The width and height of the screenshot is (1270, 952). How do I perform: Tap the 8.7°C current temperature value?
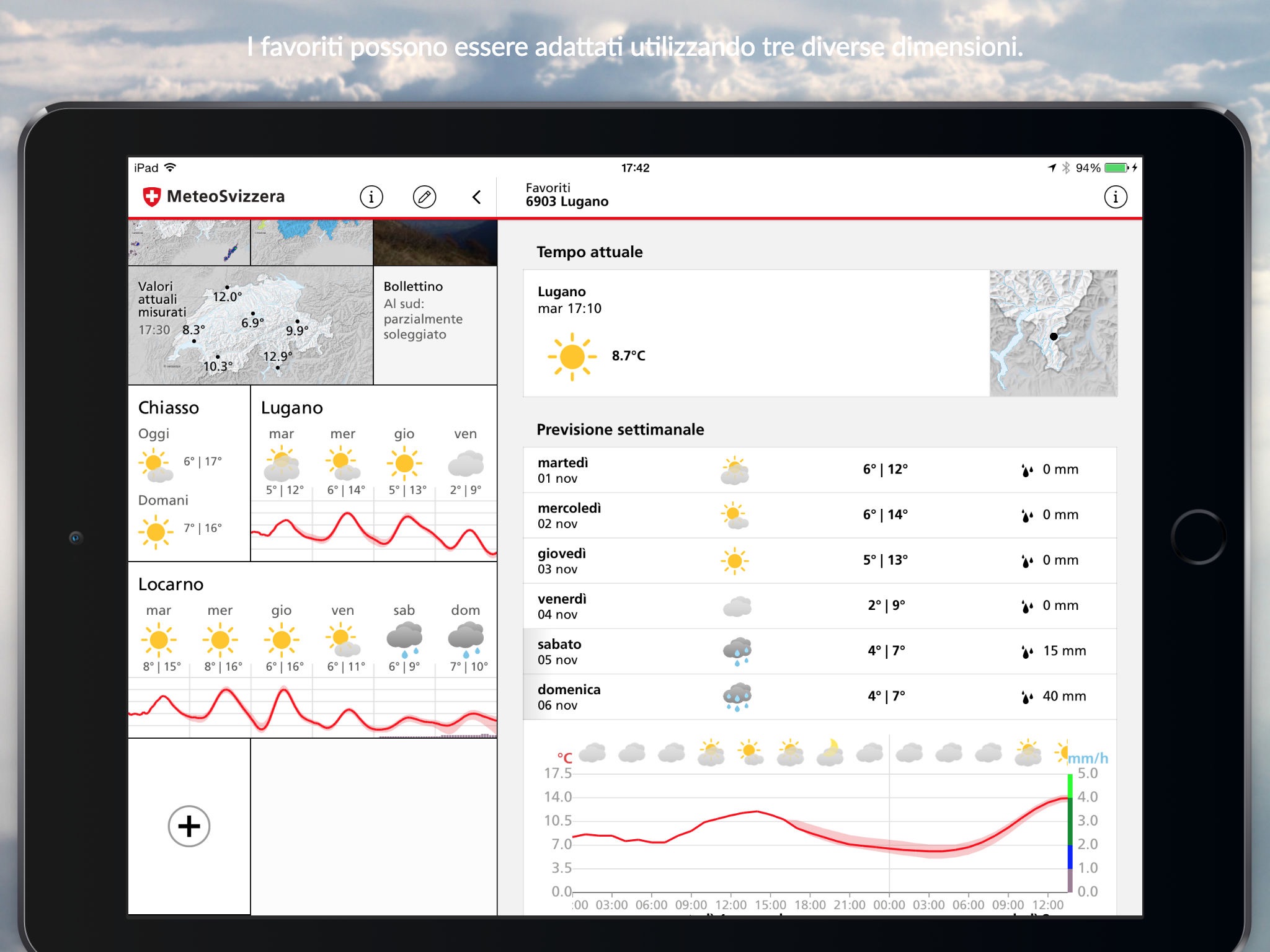628,356
